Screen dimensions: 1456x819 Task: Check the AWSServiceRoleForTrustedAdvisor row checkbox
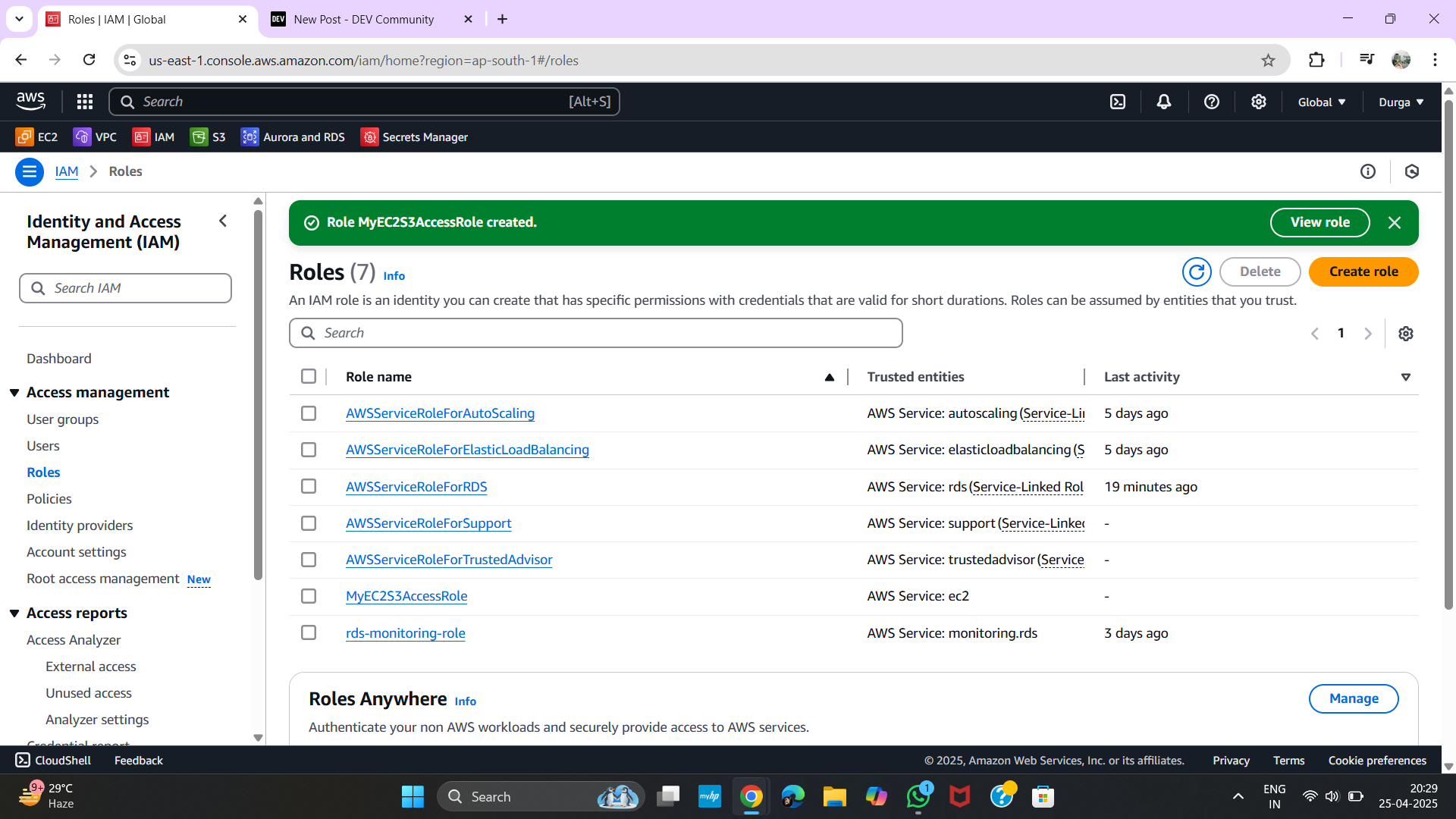click(x=309, y=560)
